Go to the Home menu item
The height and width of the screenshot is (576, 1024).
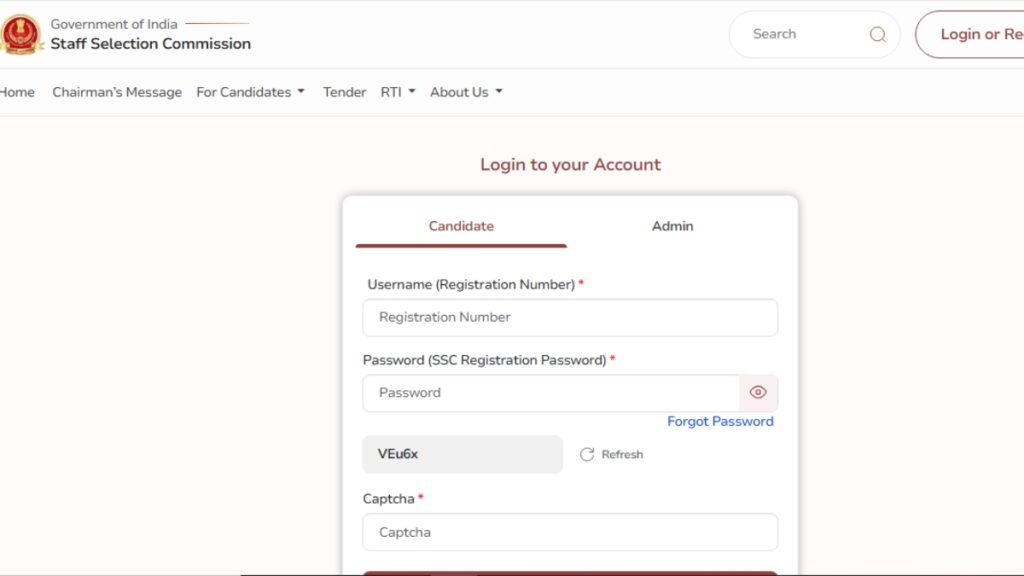pos(17,92)
